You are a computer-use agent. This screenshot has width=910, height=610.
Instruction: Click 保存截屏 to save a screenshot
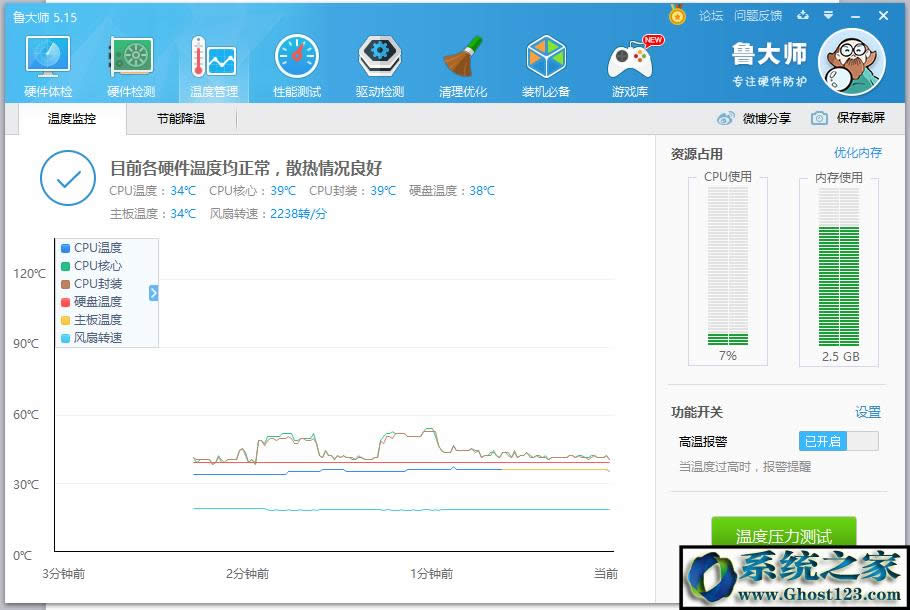(861, 117)
